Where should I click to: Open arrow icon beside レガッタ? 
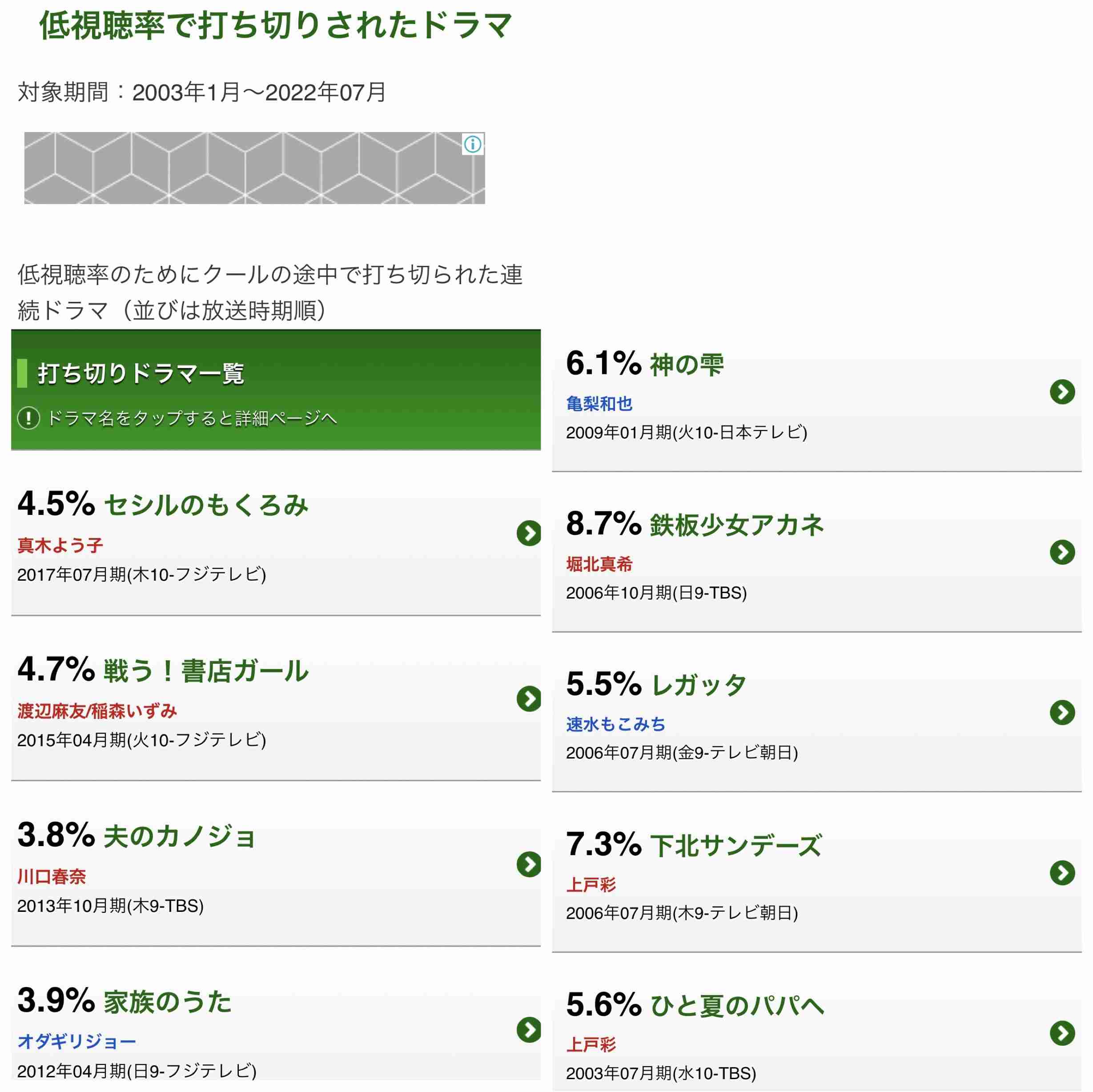coord(1062,712)
